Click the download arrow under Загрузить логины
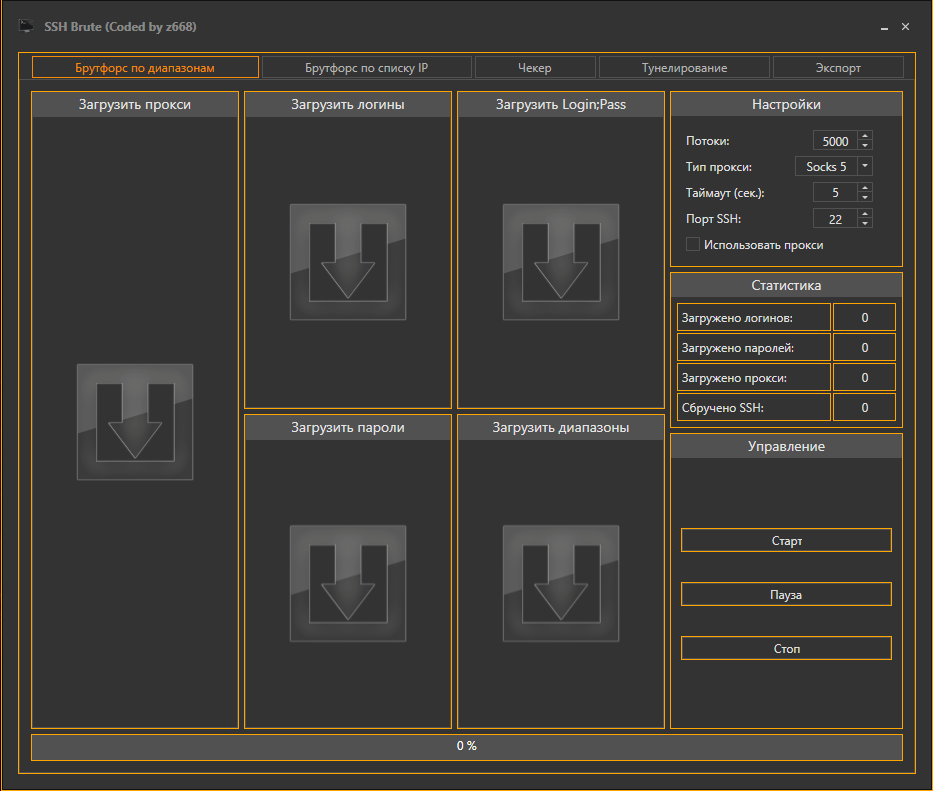 click(348, 262)
